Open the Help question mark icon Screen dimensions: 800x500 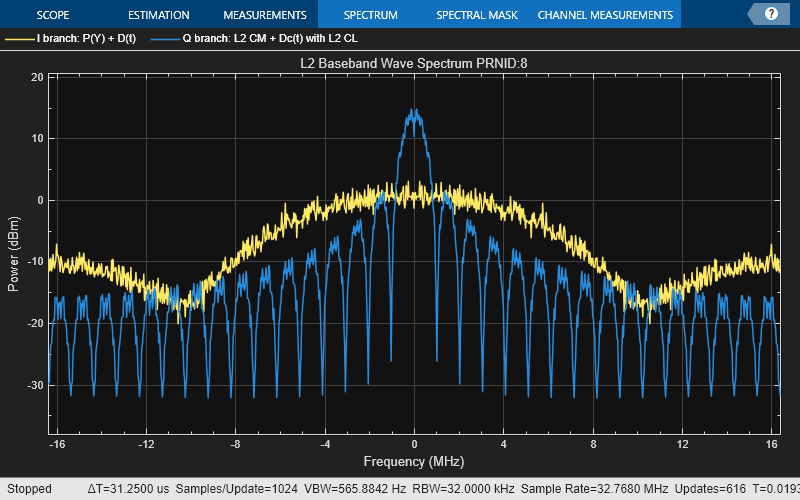click(x=771, y=14)
